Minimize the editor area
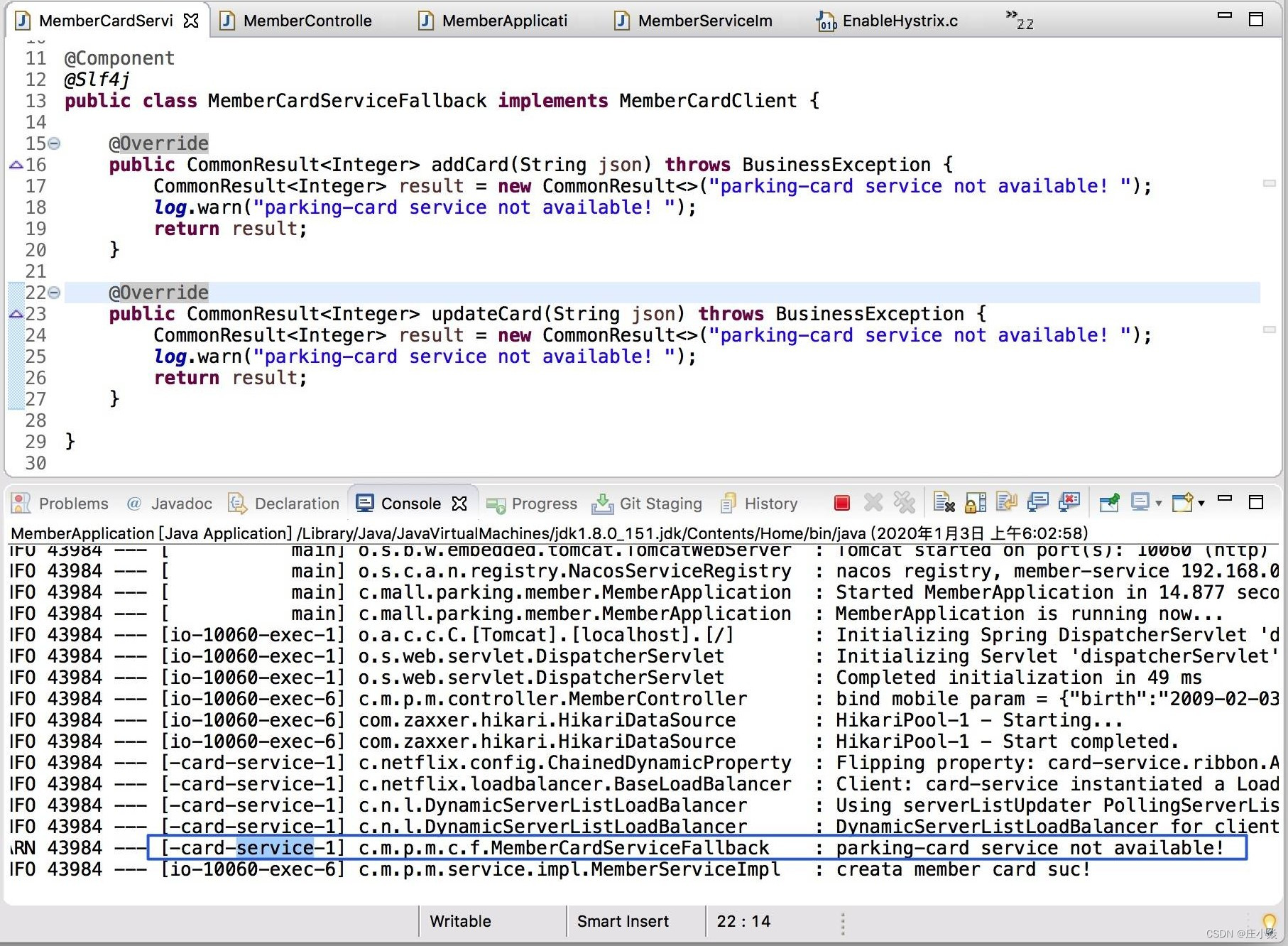Viewport: 1288px width, 946px height. coord(1225,16)
